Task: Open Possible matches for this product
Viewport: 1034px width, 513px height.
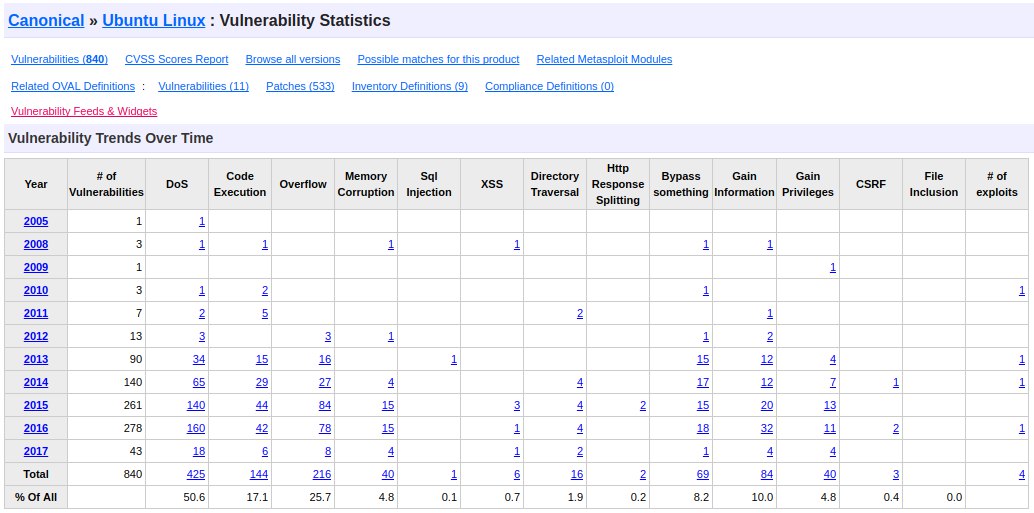Action: [x=439, y=59]
